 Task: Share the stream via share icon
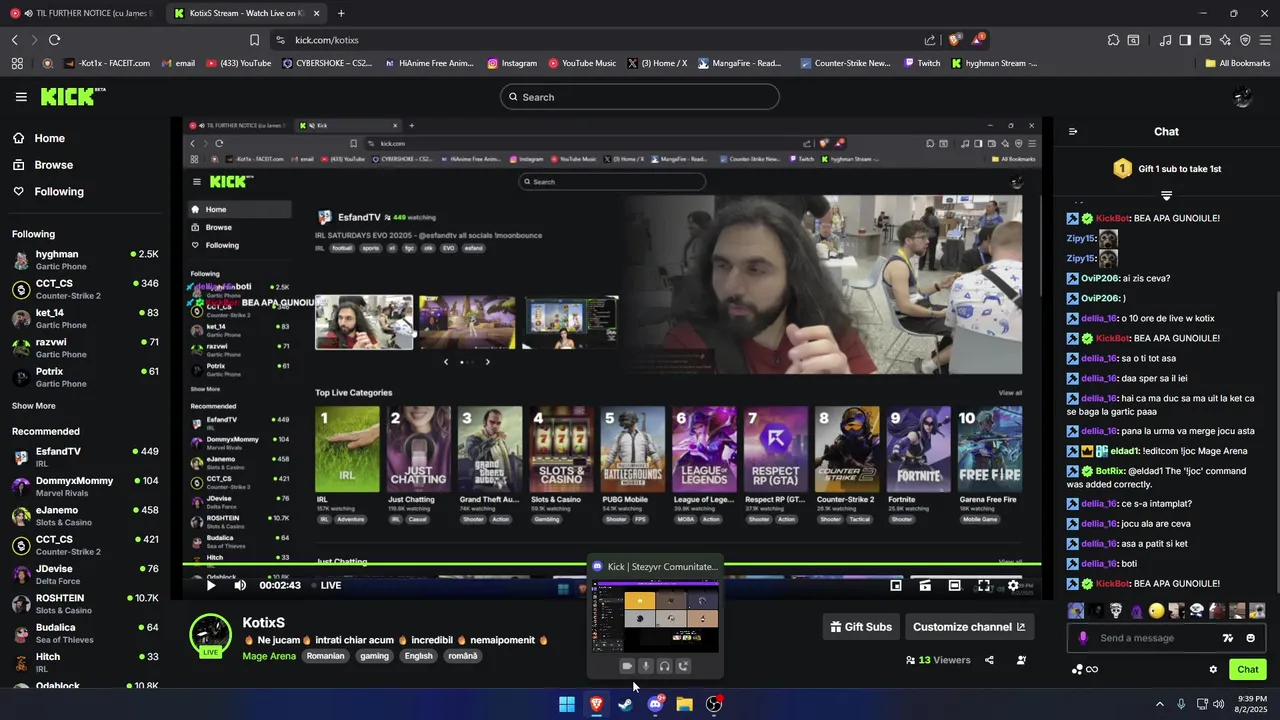click(x=989, y=660)
